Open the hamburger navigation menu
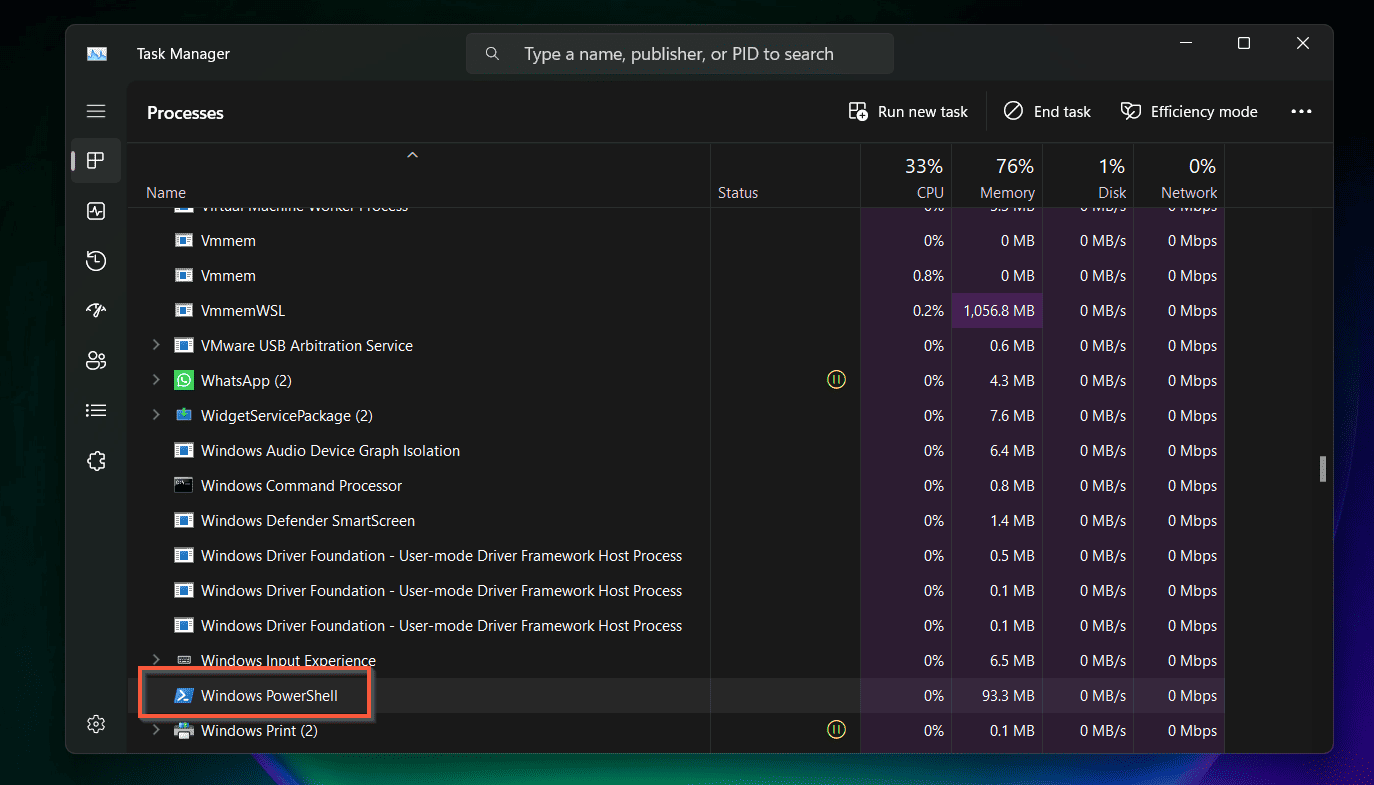1374x785 pixels. coord(96,111)
